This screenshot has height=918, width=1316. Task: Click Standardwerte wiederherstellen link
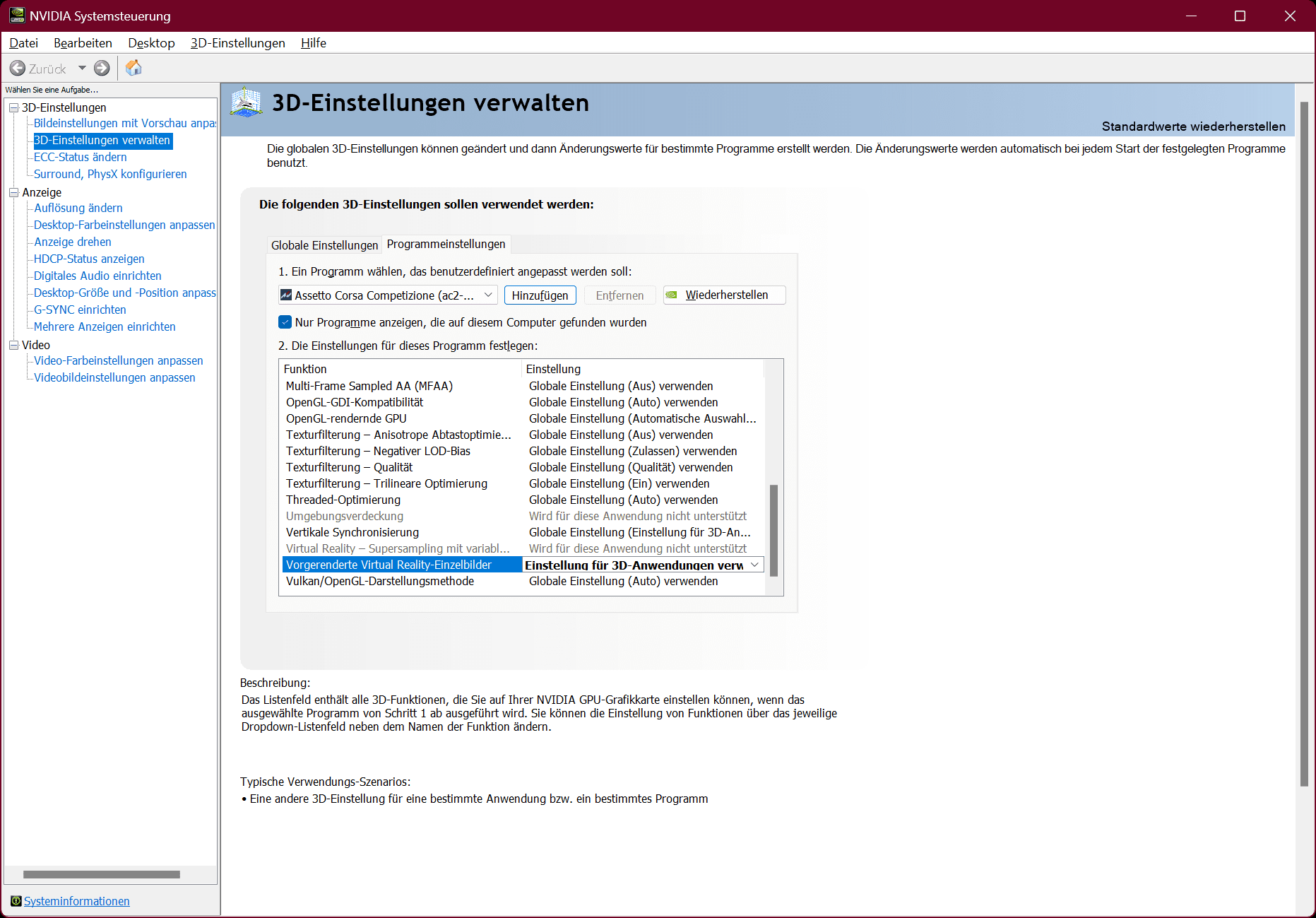(x=1193, y=126)
